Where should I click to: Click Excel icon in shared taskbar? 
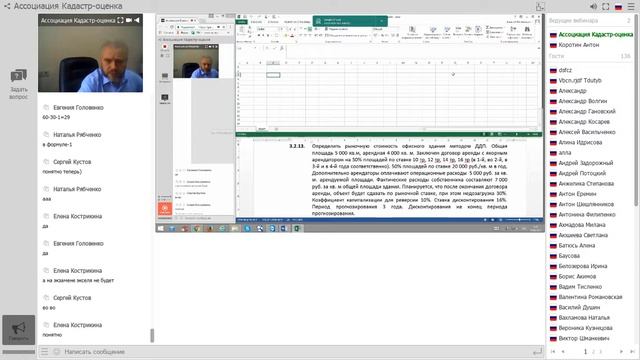(297, 229)
